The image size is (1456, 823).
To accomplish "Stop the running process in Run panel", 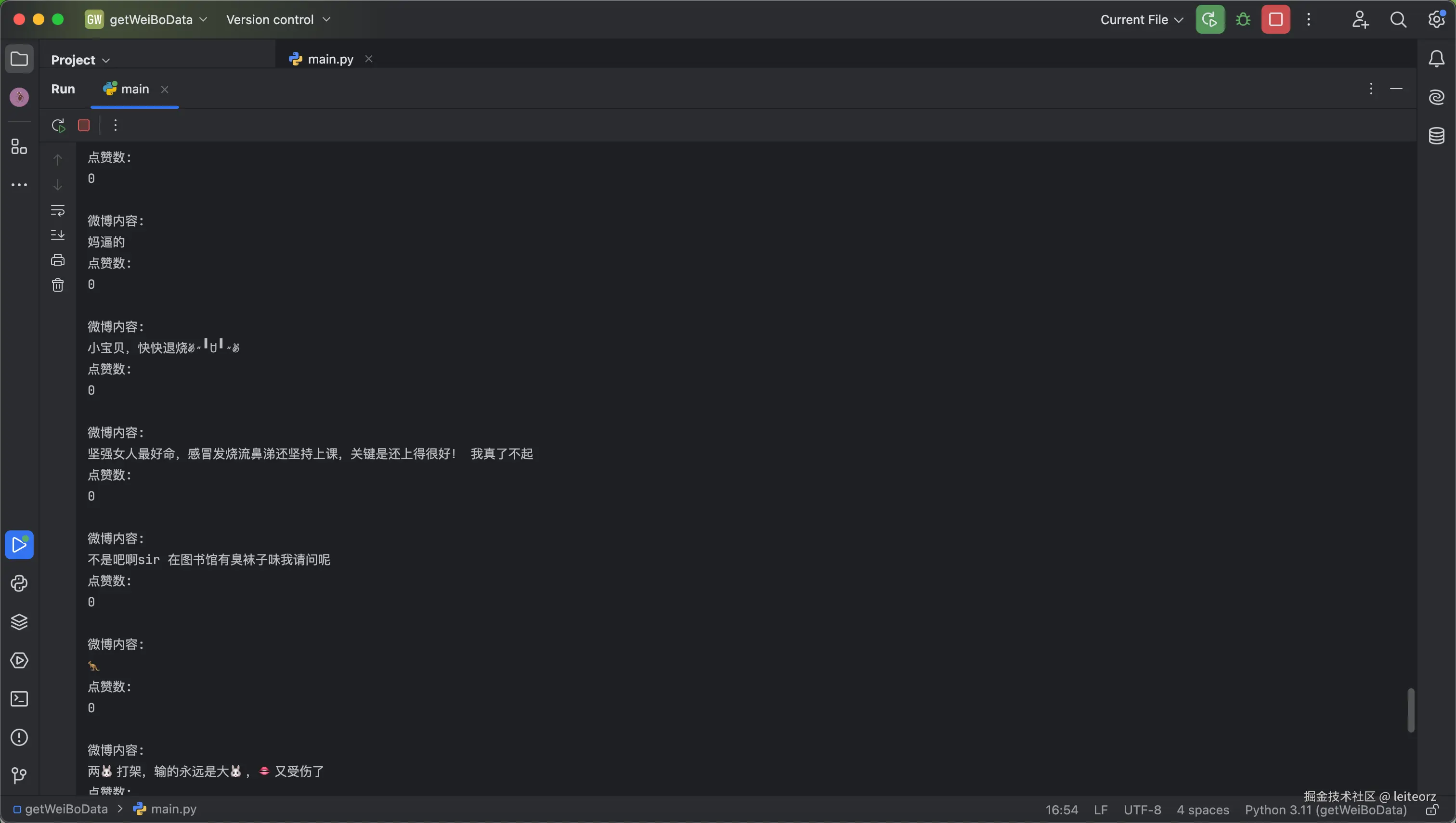I will pyautogui.click(x=84, y=126).
